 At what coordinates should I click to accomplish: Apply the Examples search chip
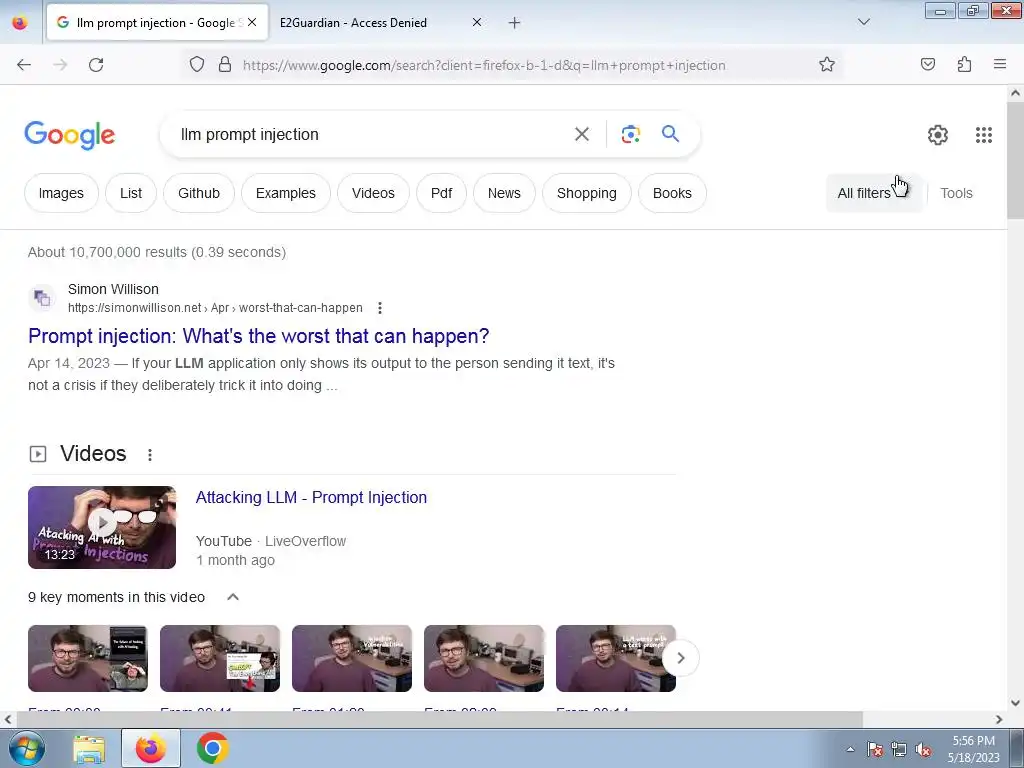pyautogui.click(x=285, y=193)
